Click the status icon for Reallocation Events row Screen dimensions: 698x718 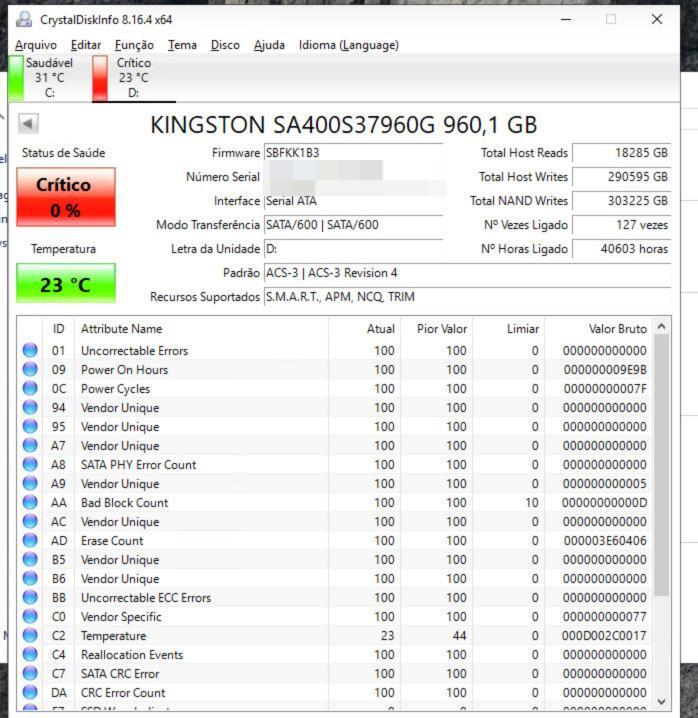coord(30,654)
